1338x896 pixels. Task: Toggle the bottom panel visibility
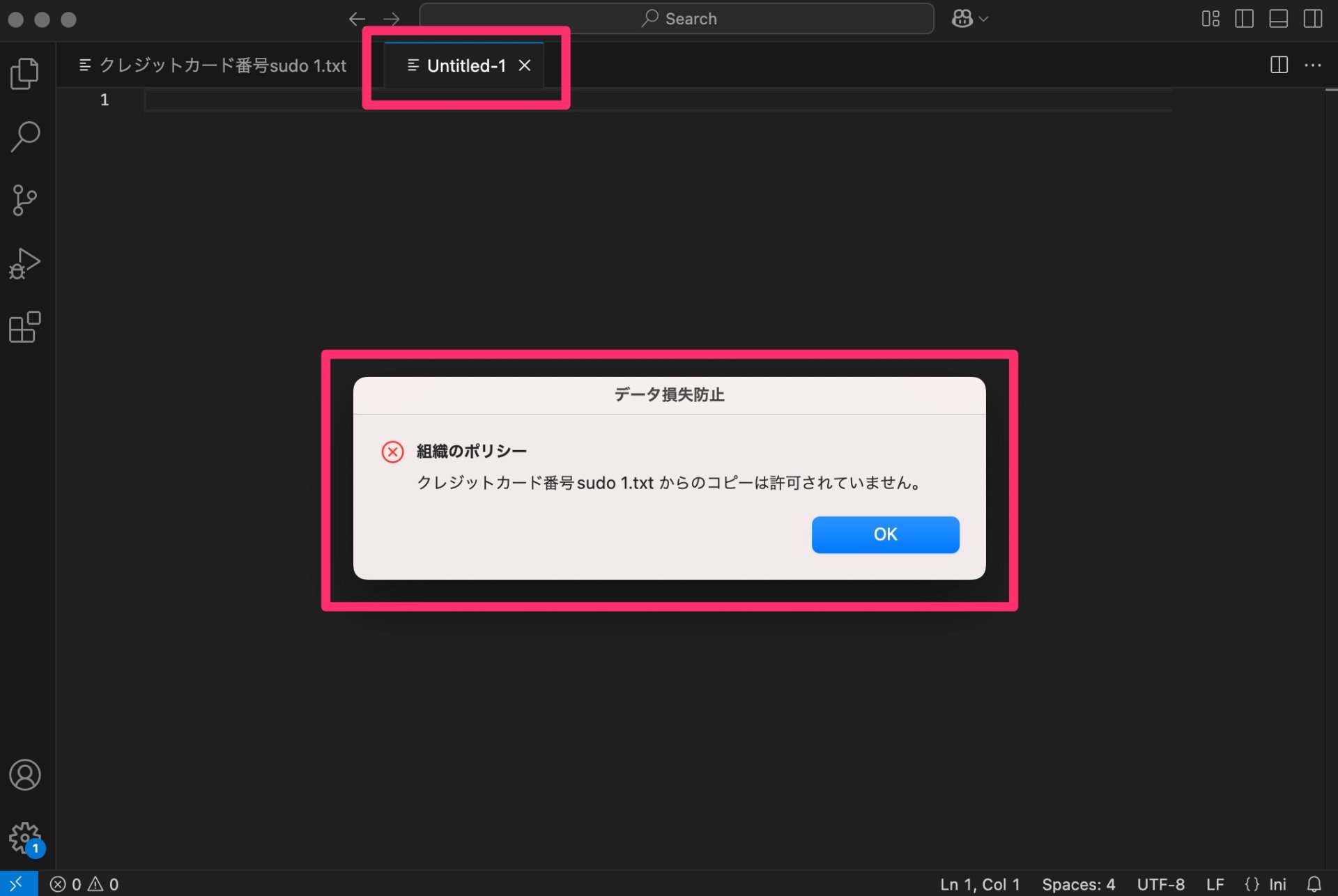point(1279,19)
